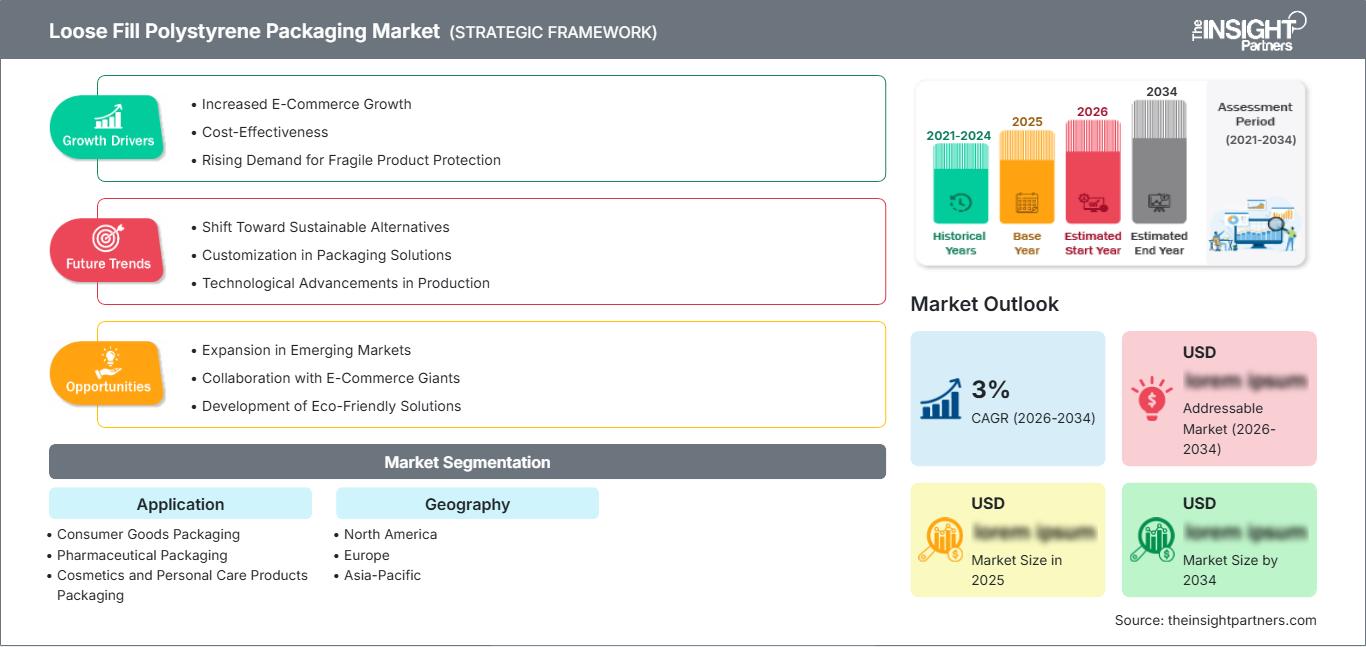Click the Consumer Goods Packaging item
The image size is (1366, 647).
tap(148, 534)
